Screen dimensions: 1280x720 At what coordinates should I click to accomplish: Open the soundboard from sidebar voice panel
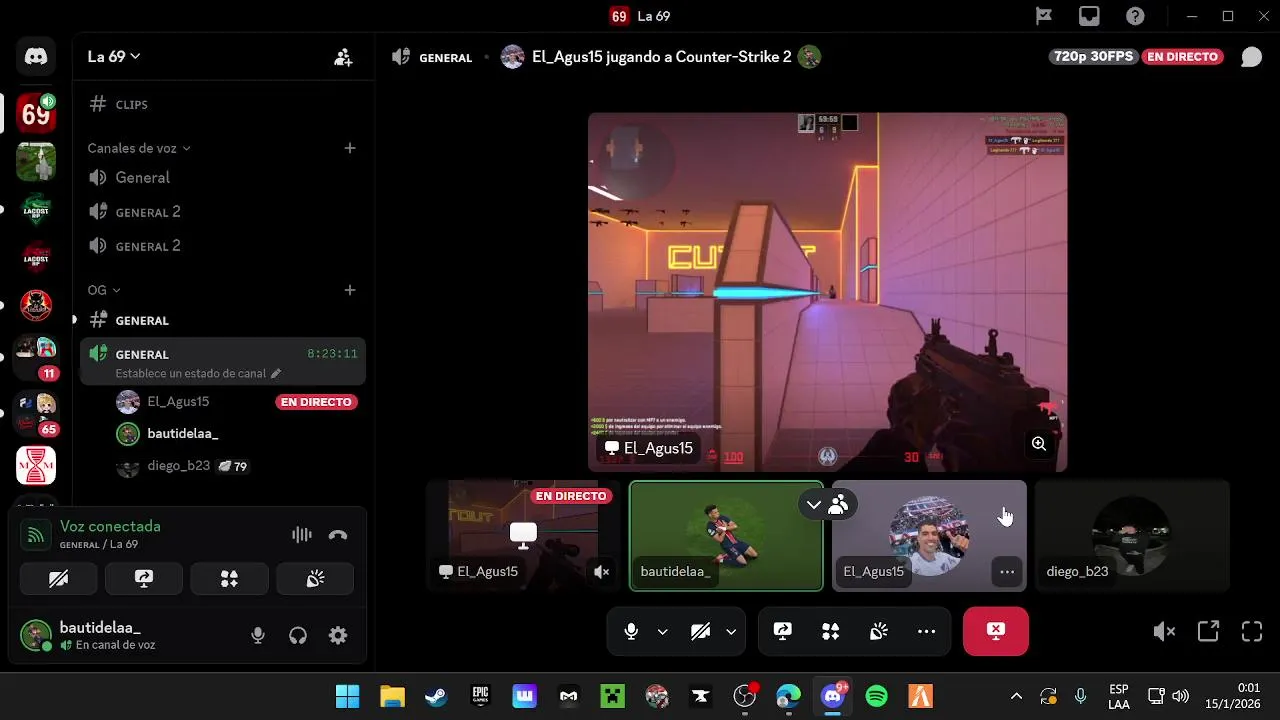click(x=315, y=578)
